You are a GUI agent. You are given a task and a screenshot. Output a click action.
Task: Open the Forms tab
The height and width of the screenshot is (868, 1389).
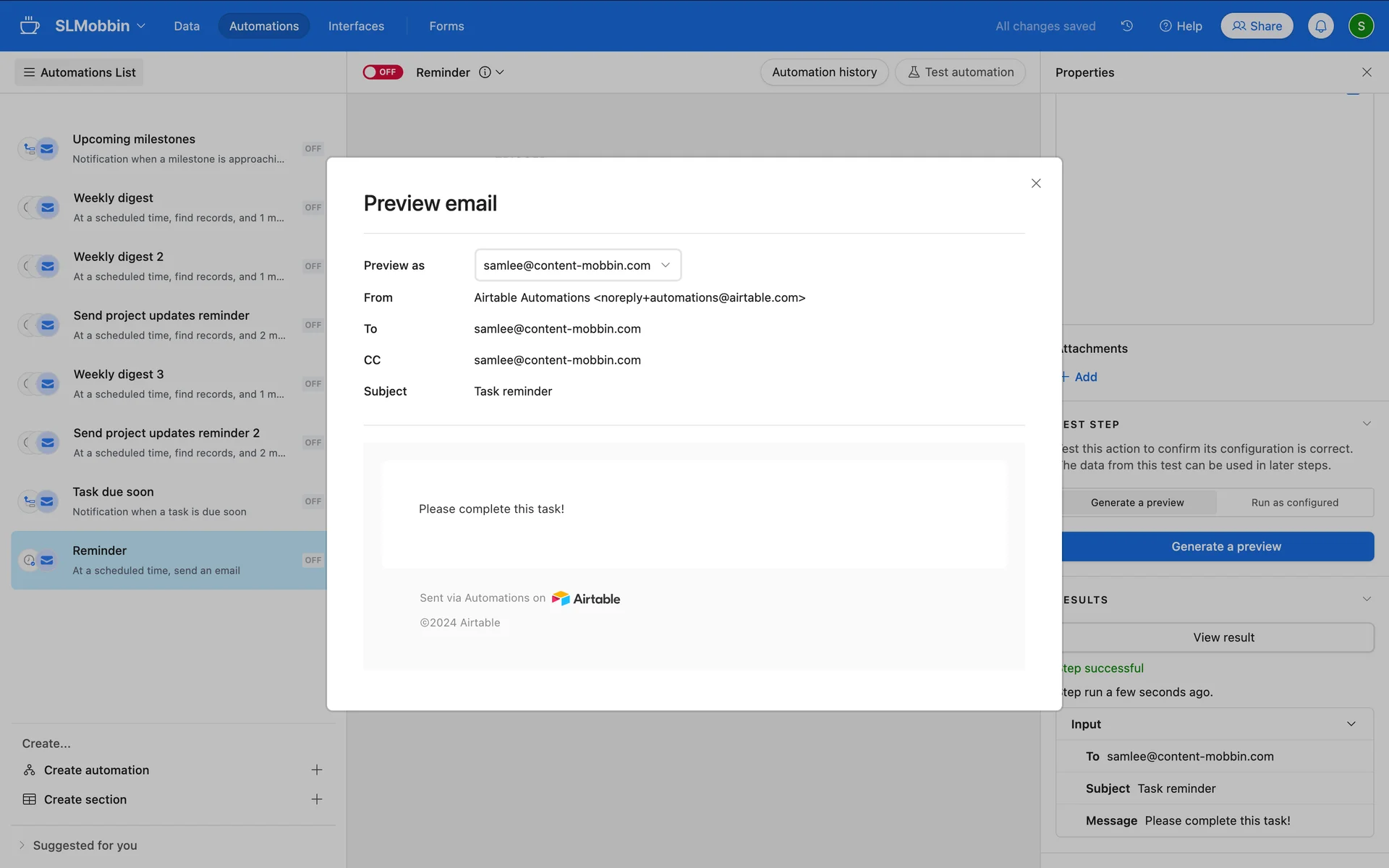(446, 26)
